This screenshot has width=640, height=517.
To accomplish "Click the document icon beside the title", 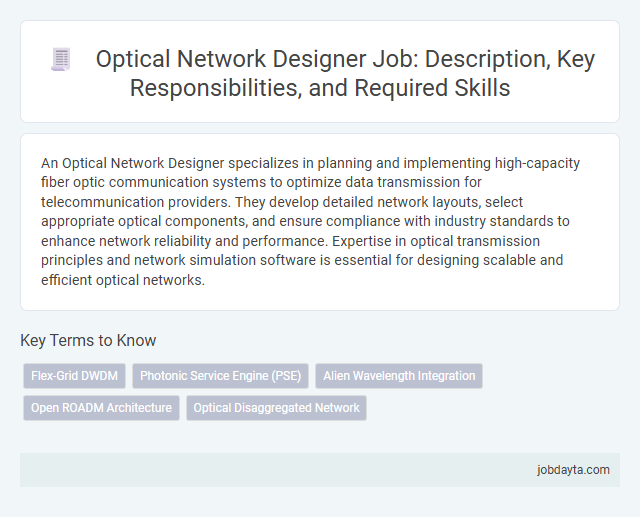I will tap(61, 59).
